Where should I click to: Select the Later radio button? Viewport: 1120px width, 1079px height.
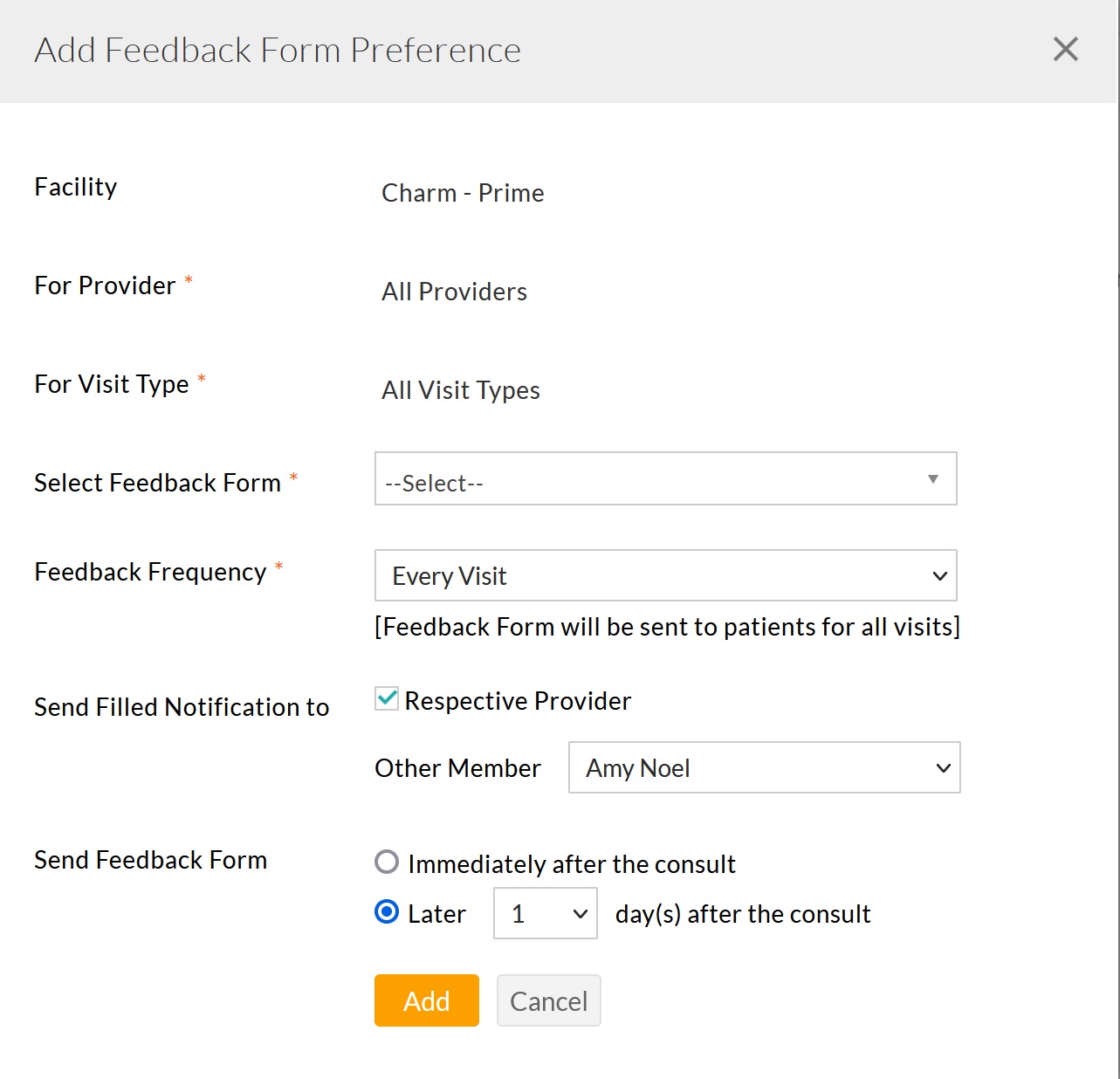pyautogui.click(x=387, y=911)
